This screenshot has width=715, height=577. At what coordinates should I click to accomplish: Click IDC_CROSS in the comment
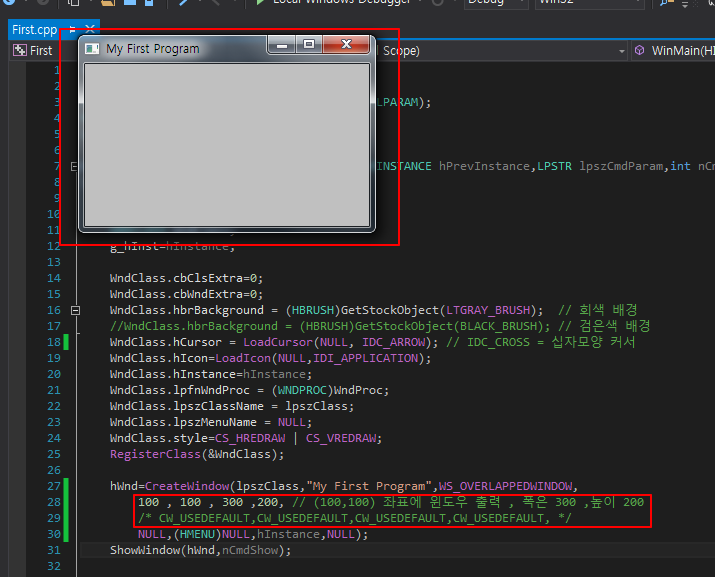point(498,342)
